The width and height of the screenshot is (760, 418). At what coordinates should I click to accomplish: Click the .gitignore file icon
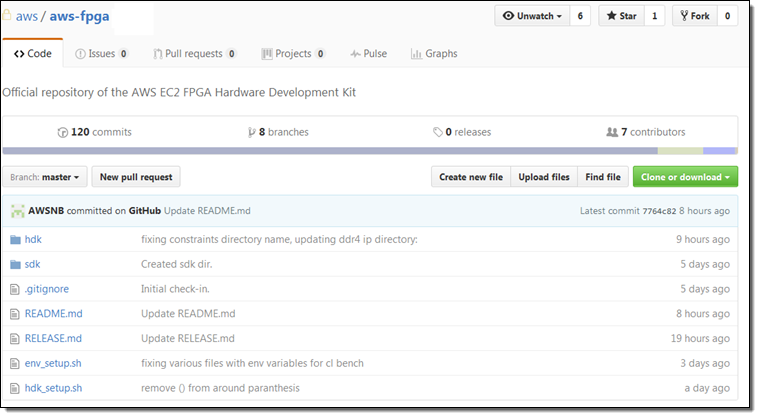[15, 289]
